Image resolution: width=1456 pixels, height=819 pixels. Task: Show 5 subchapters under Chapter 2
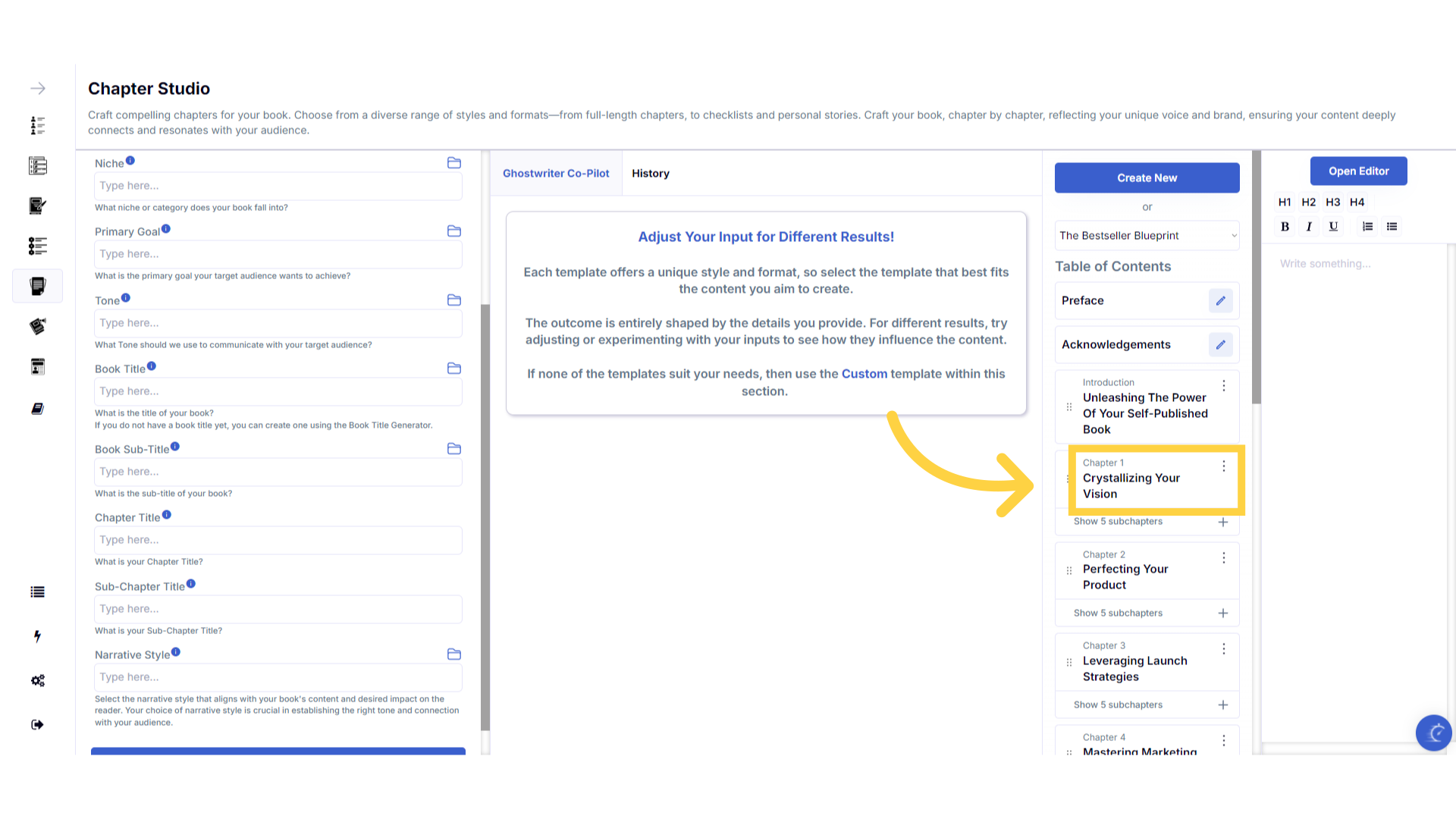[x=1118, y=613]
